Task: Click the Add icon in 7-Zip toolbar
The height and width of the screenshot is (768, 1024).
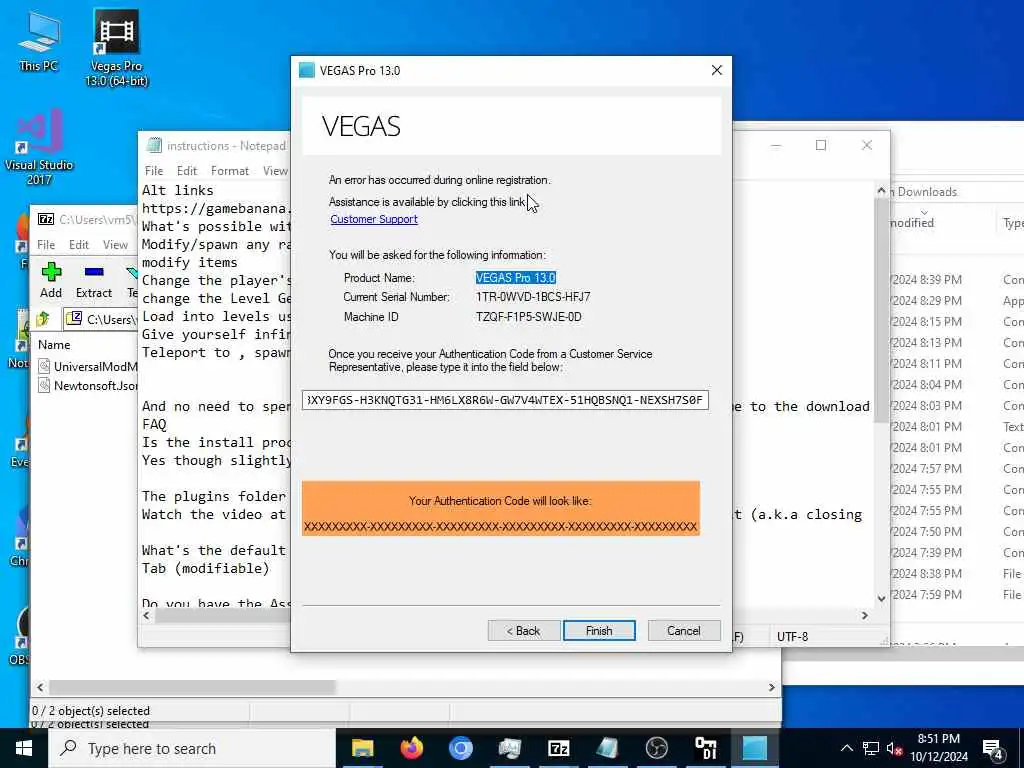Action: [x=51, y=280]
